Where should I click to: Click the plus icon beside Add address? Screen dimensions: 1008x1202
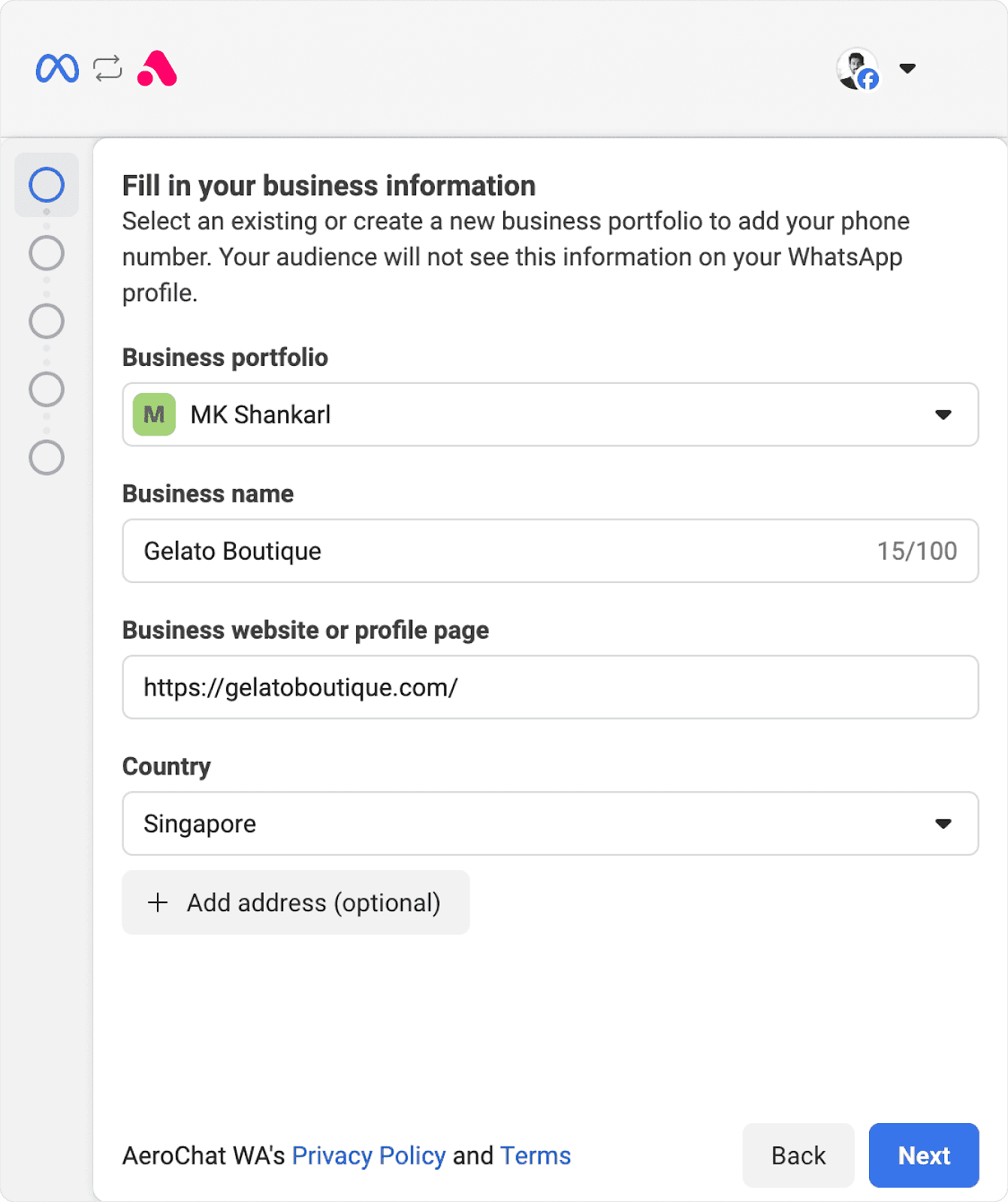point(158,902)
